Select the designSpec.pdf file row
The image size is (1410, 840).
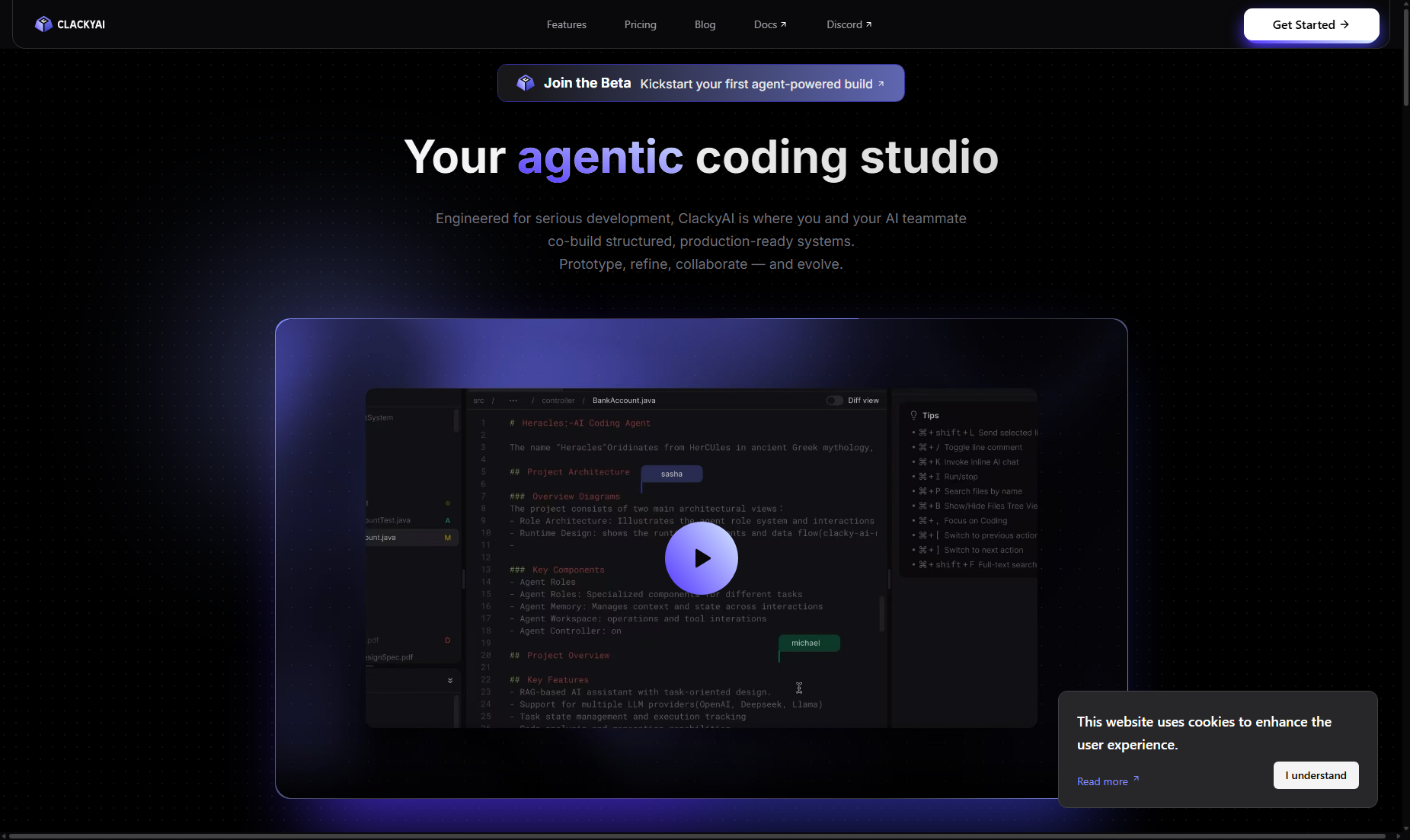[x=411, y=657]
